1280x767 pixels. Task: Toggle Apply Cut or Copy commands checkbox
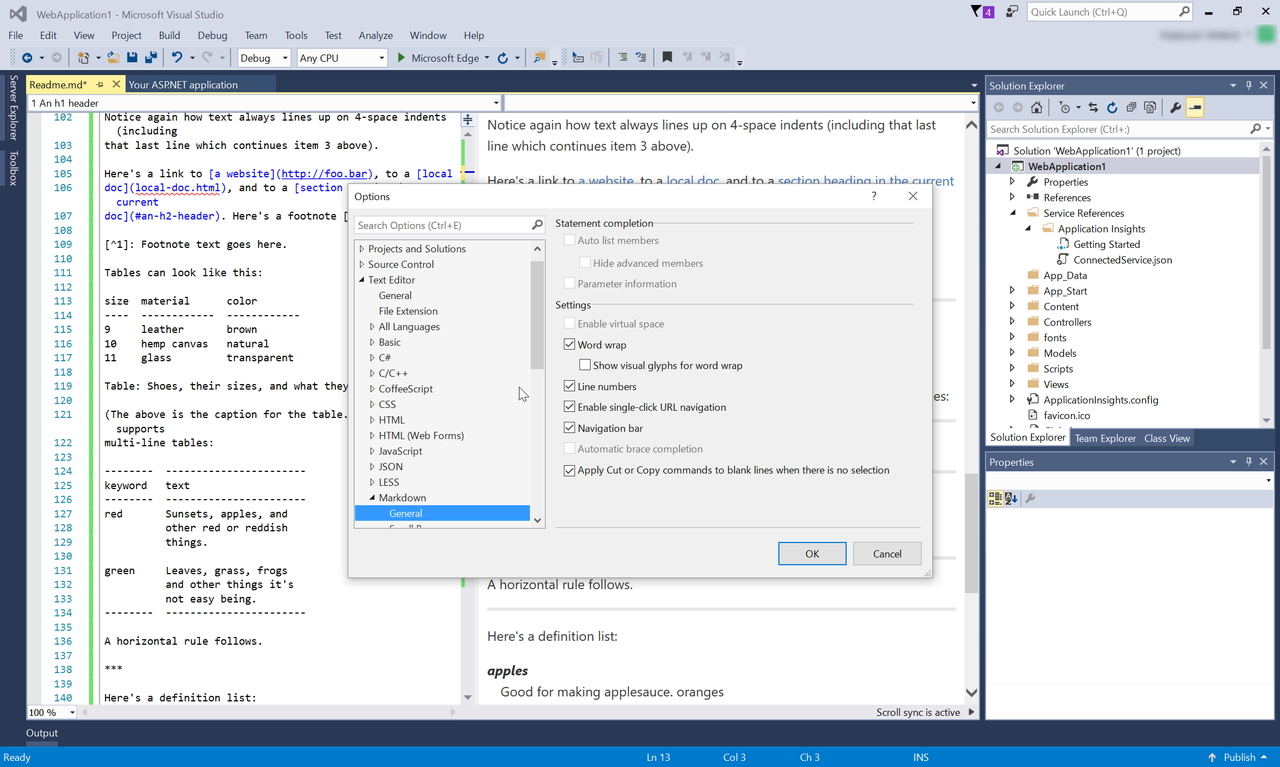point(570,471)
